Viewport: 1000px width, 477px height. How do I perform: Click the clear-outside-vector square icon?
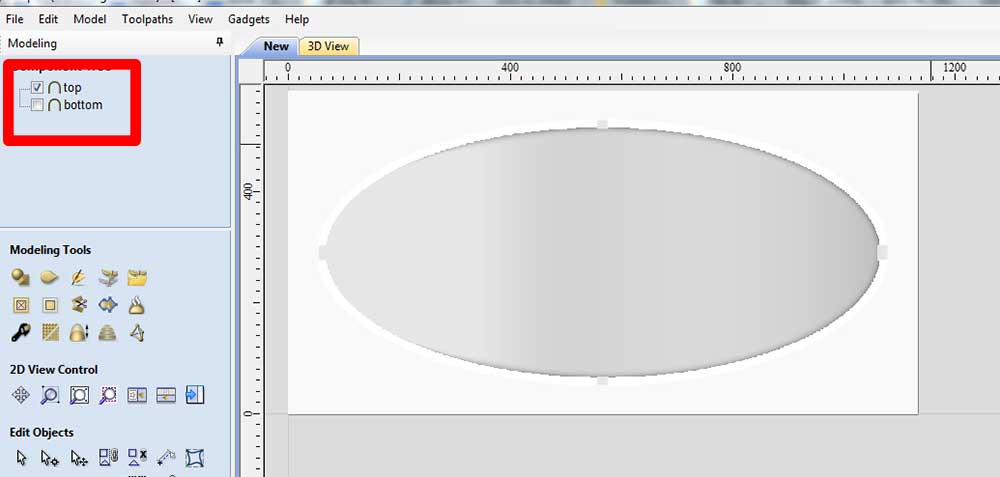tap(50, 305)
